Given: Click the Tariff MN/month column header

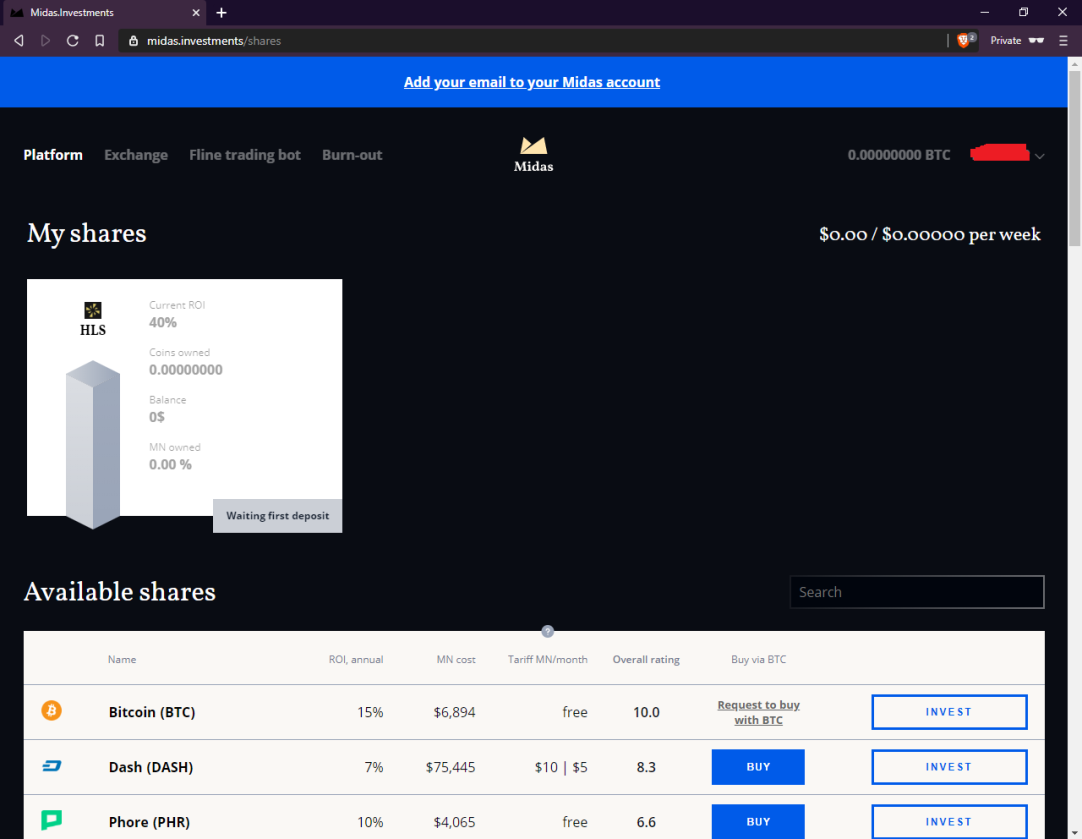Looking at the screenshot, I should click(x=547, y=660).
